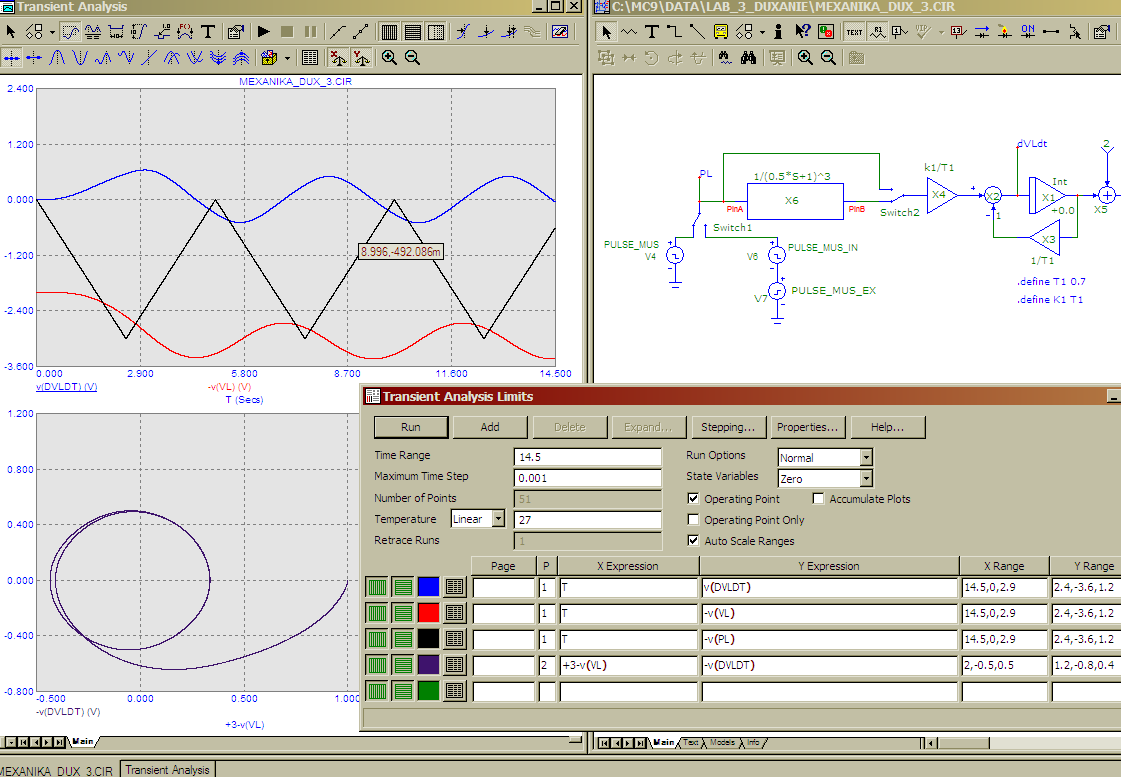The height and width of the screenshot is (777, 1121).
Task: Click the Add button in Analysis Limits
Action: pos(490,427)
